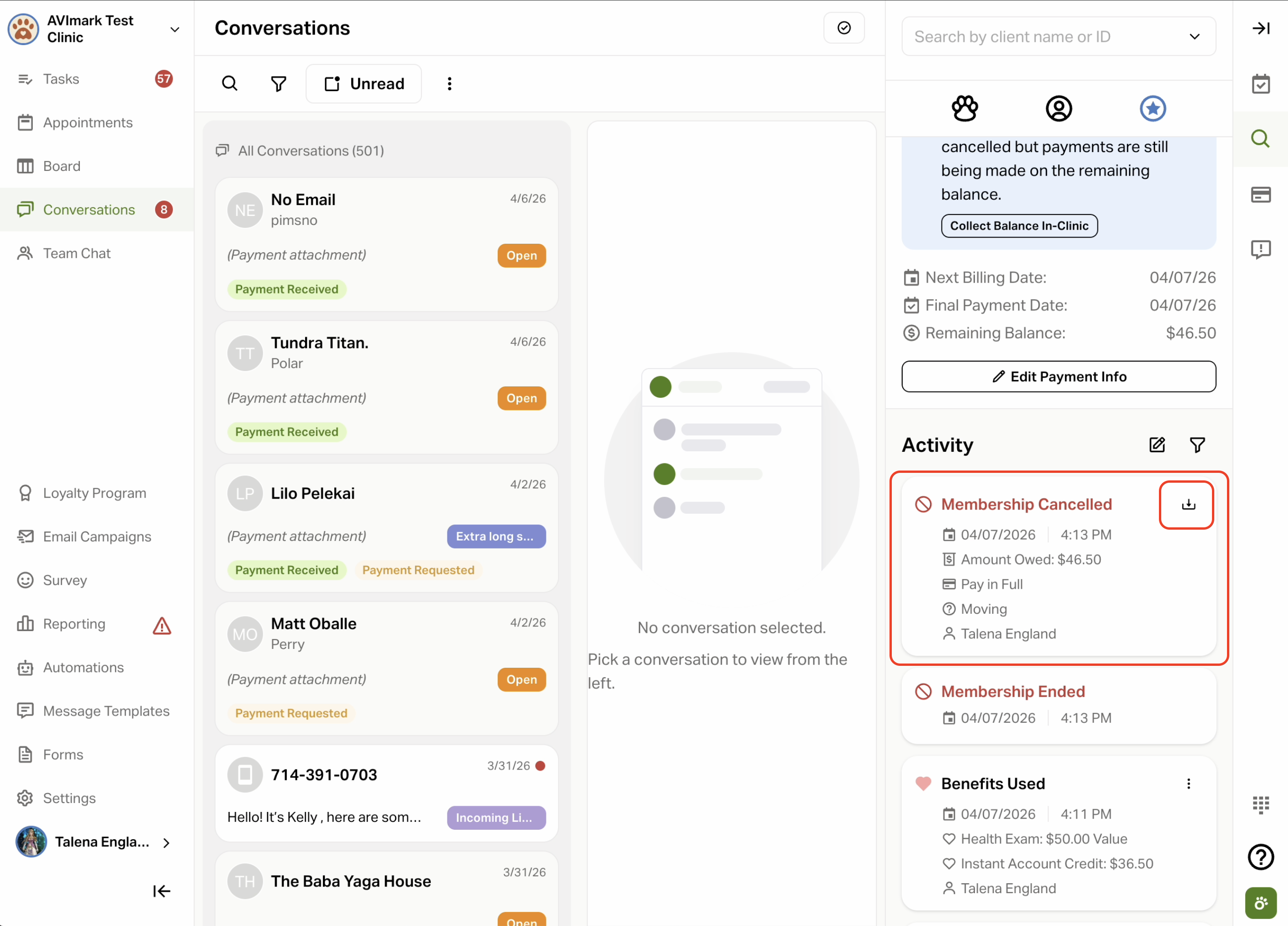The image size is (1288, 926).
Task: Click the search conversations magnifier icon
Action: (230, 84)
